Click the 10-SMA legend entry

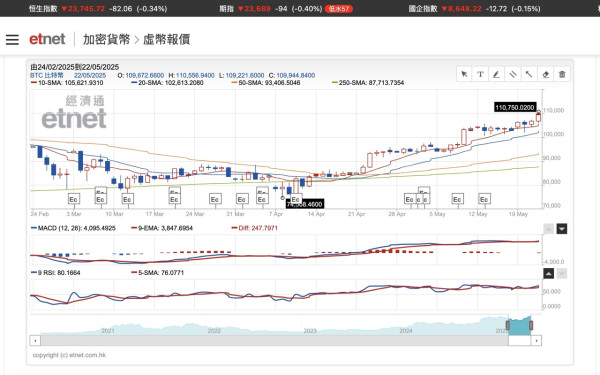coord(67,83)
